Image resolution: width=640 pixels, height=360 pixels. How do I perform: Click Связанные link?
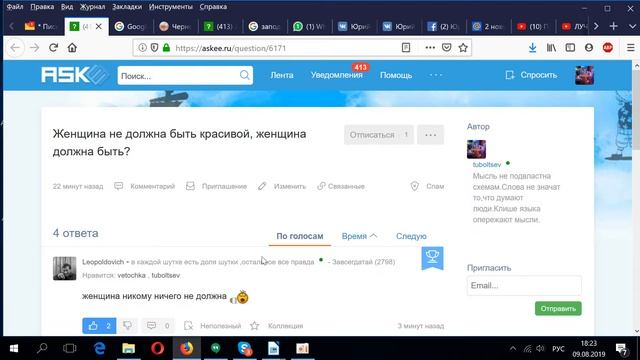[341, 186]
